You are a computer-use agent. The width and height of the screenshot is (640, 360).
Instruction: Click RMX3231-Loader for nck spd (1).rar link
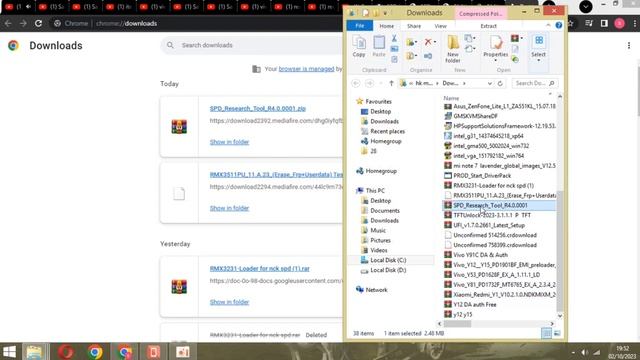260,269
